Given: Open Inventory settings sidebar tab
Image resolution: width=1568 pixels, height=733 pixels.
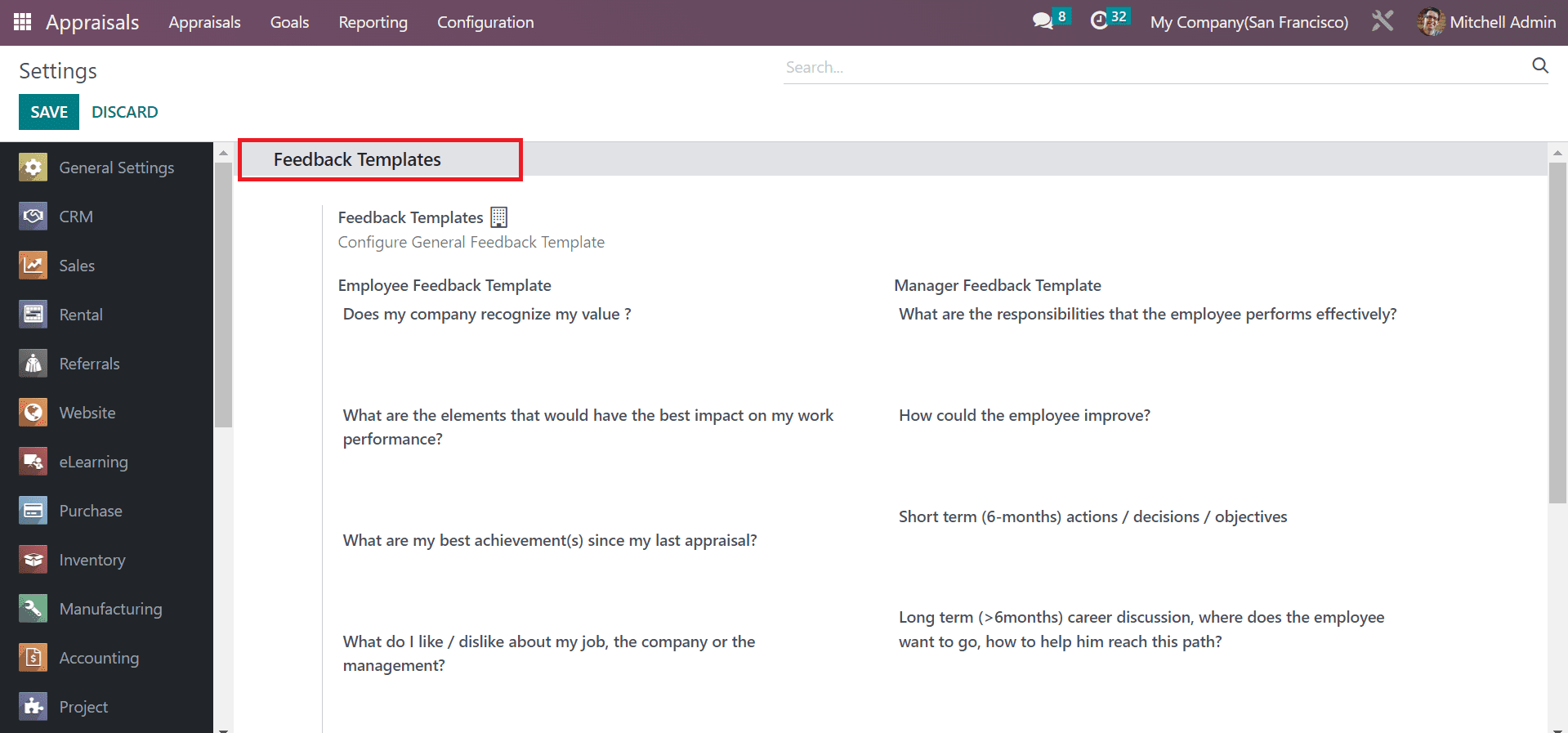Looking at the screenshot, I should [x=107, y=560].
